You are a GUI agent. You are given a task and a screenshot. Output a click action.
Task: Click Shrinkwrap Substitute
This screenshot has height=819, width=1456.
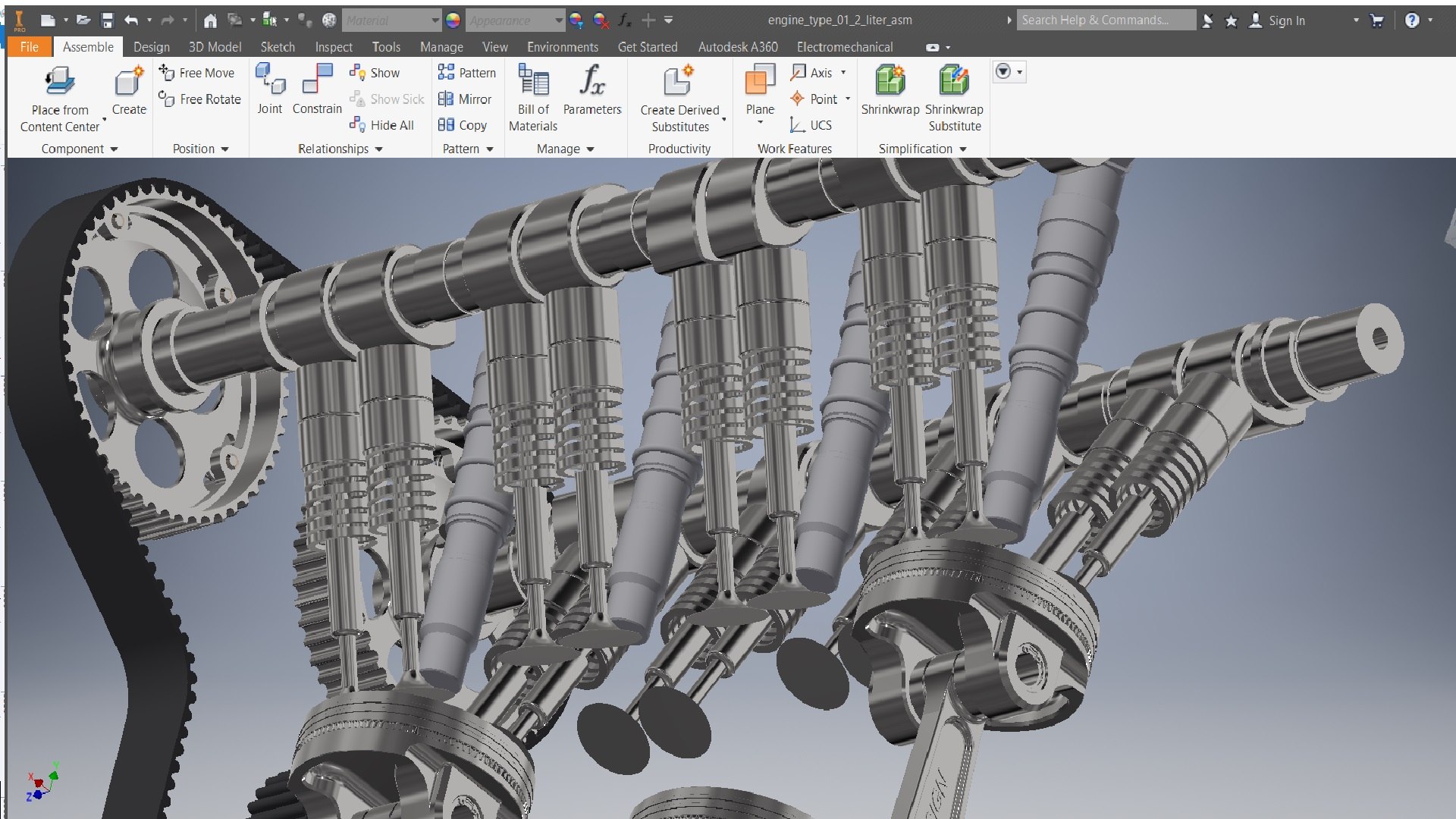[954, 99]
